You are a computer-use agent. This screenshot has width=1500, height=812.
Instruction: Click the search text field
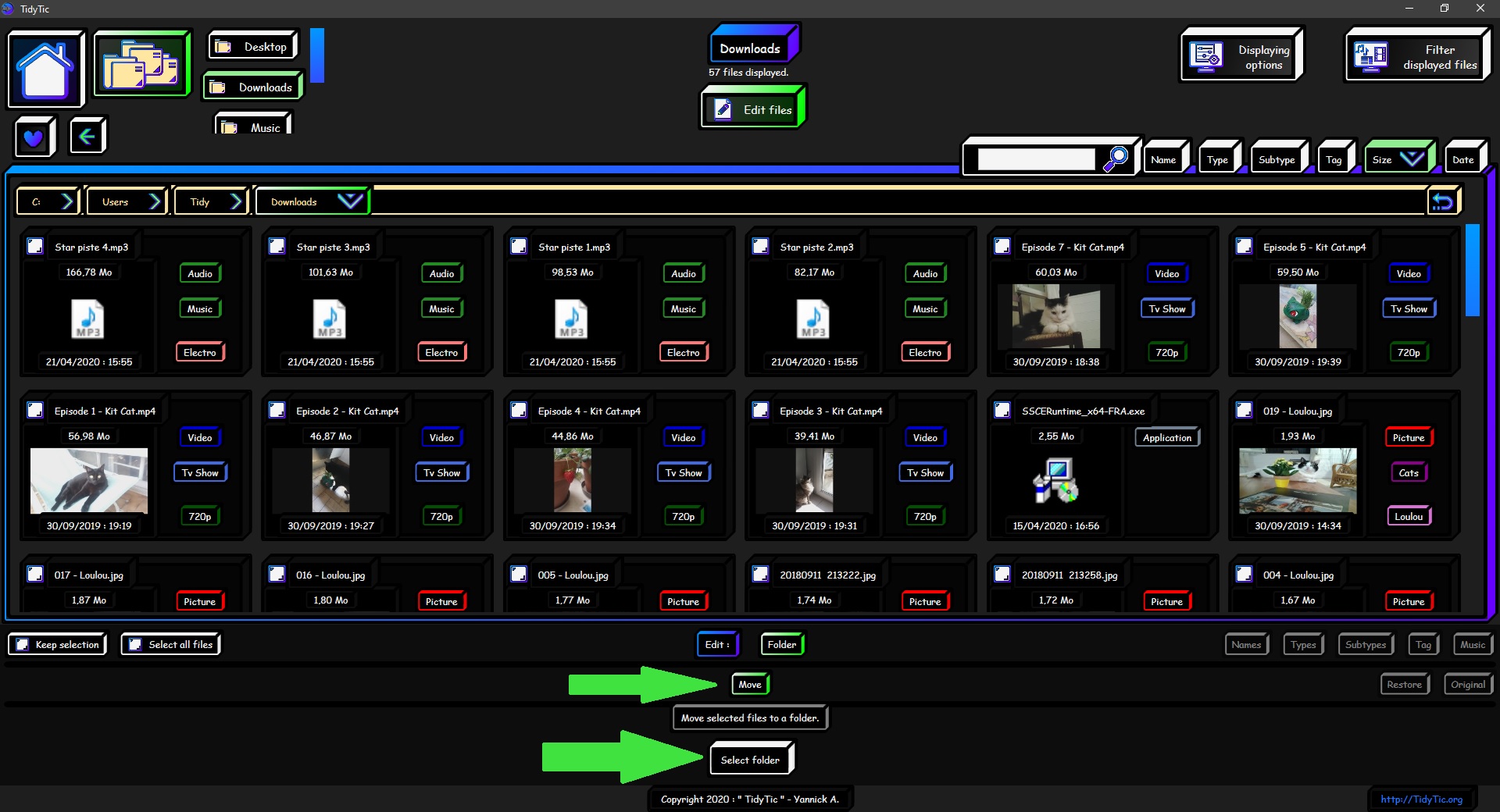(1036, 159)
